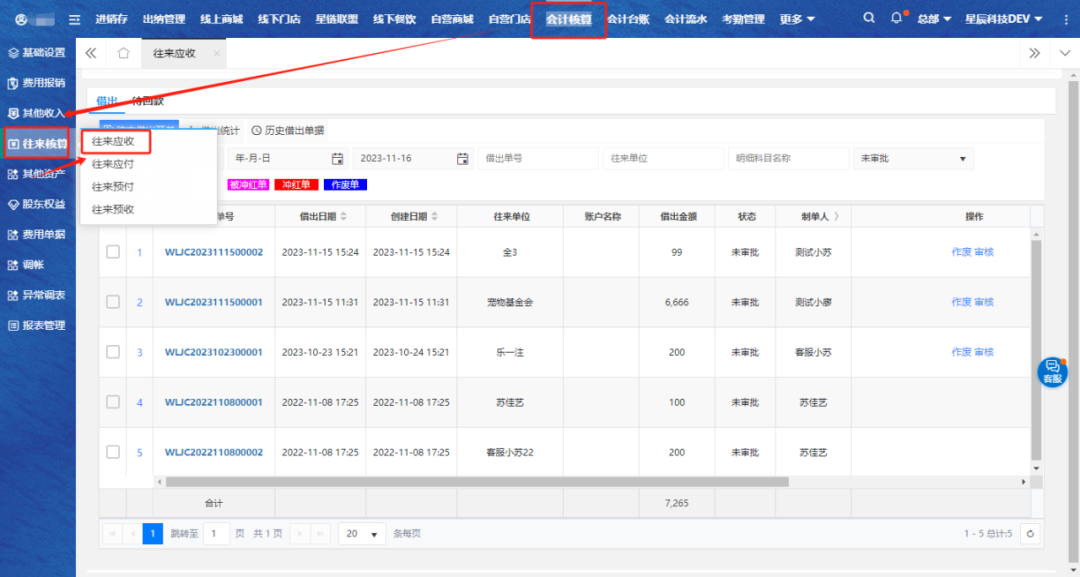The width and height of the screenshot is (1080, 577).
Task: Check the box for row WLJC2023111500002
Action: (113, 252)
